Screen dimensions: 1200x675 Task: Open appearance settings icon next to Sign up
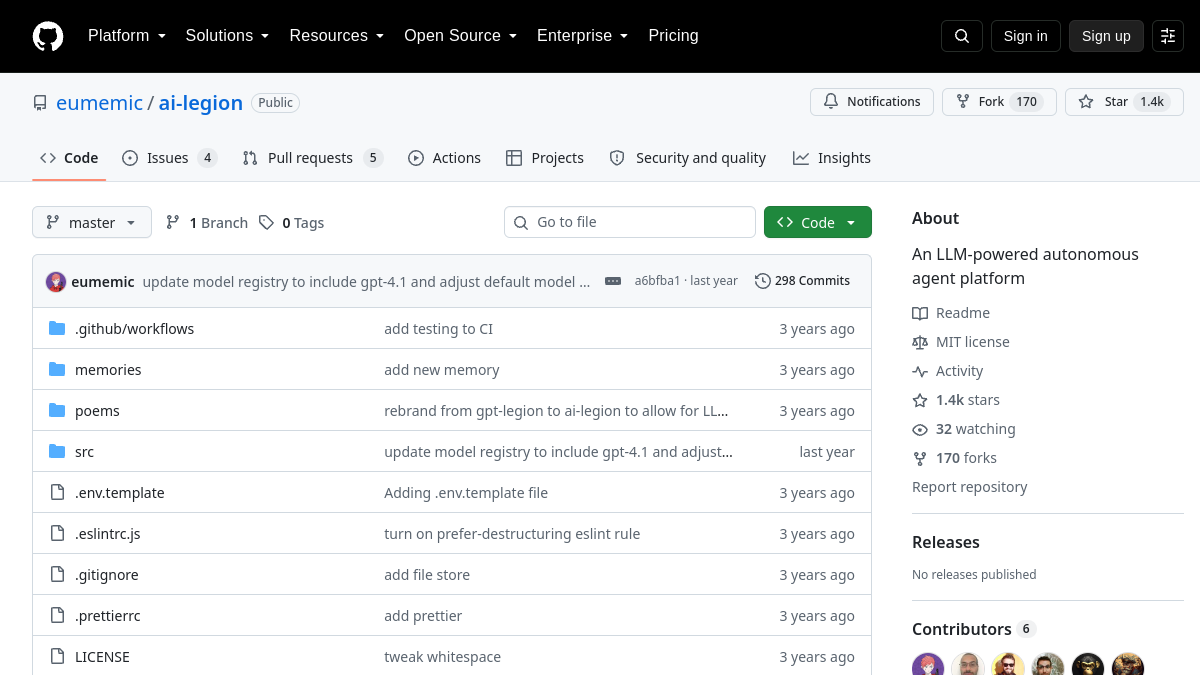[x=1168, y=36]
